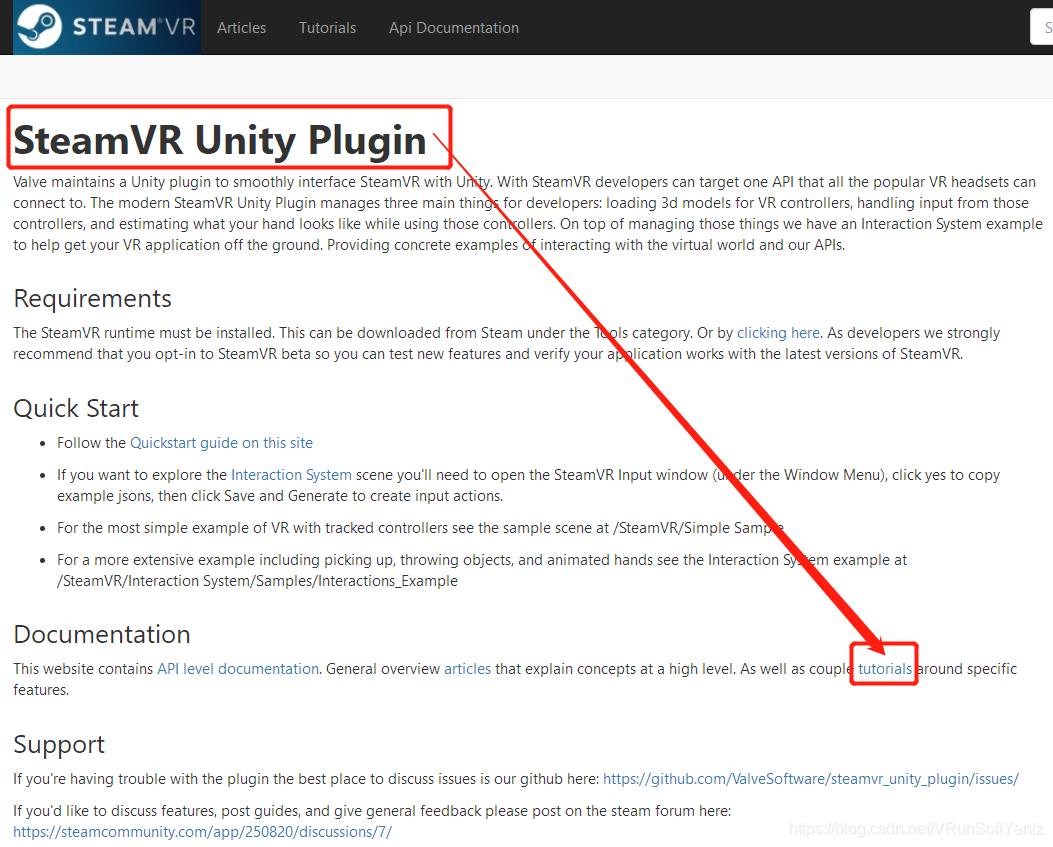Screen dimensions: 1053x847
Task: Follow the 'articles' link in Documentation
Action: tap(467, 669)
